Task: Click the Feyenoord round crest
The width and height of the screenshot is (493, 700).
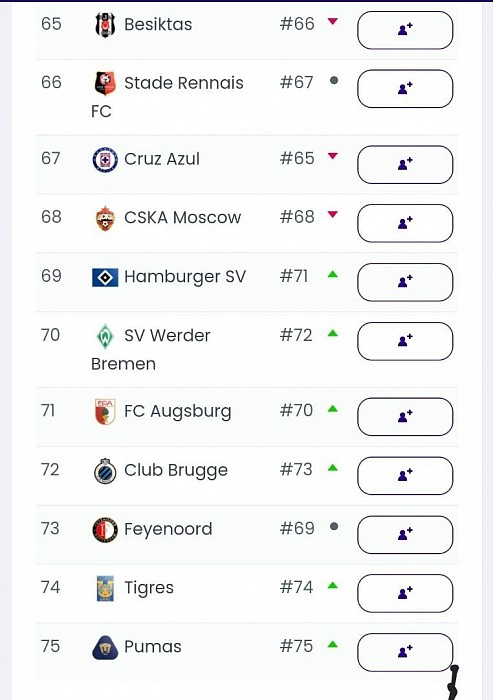Action: click(x=105, y=529)
